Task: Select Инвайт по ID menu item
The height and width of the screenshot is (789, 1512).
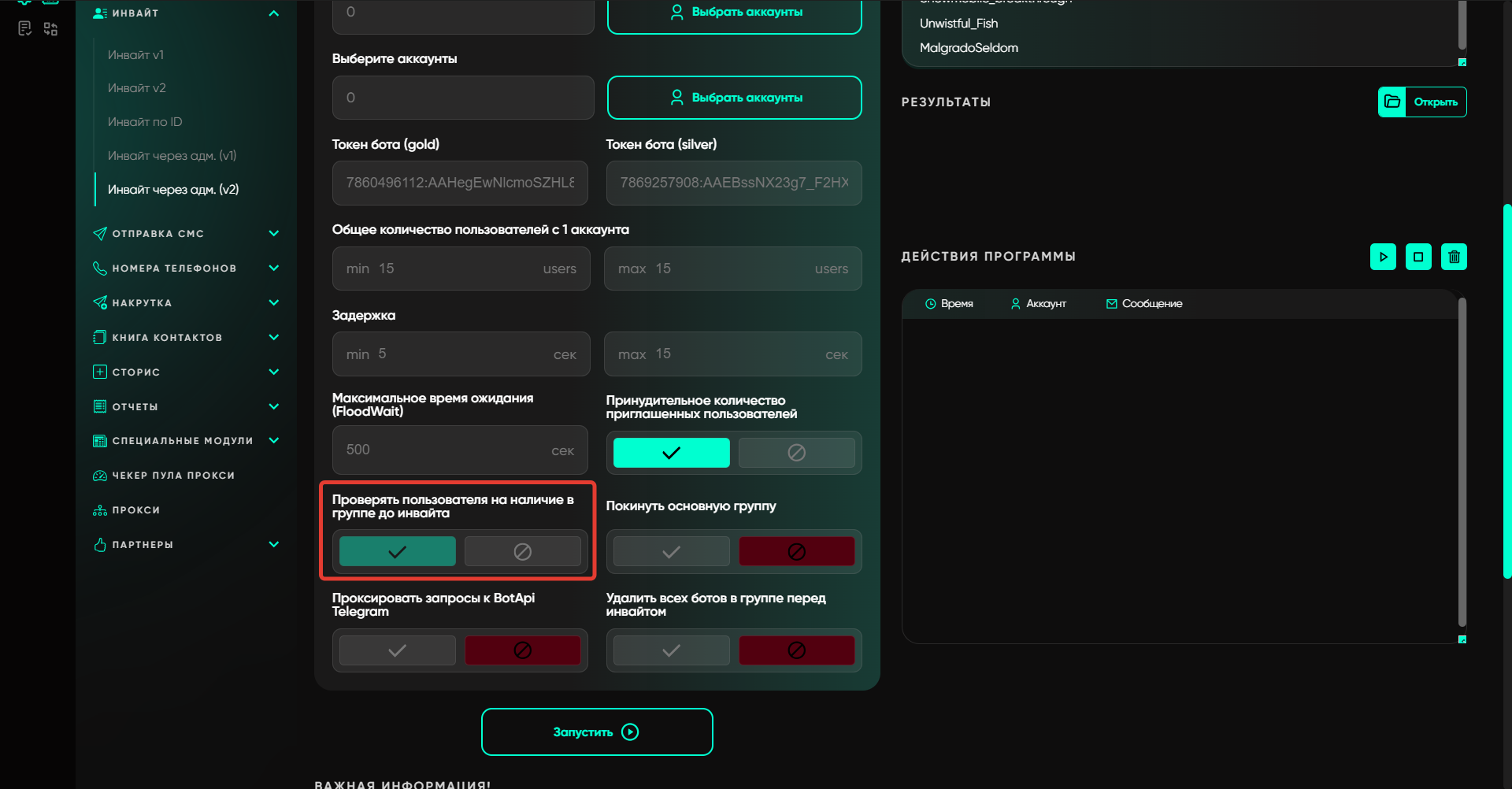Action: click(145, 122)
